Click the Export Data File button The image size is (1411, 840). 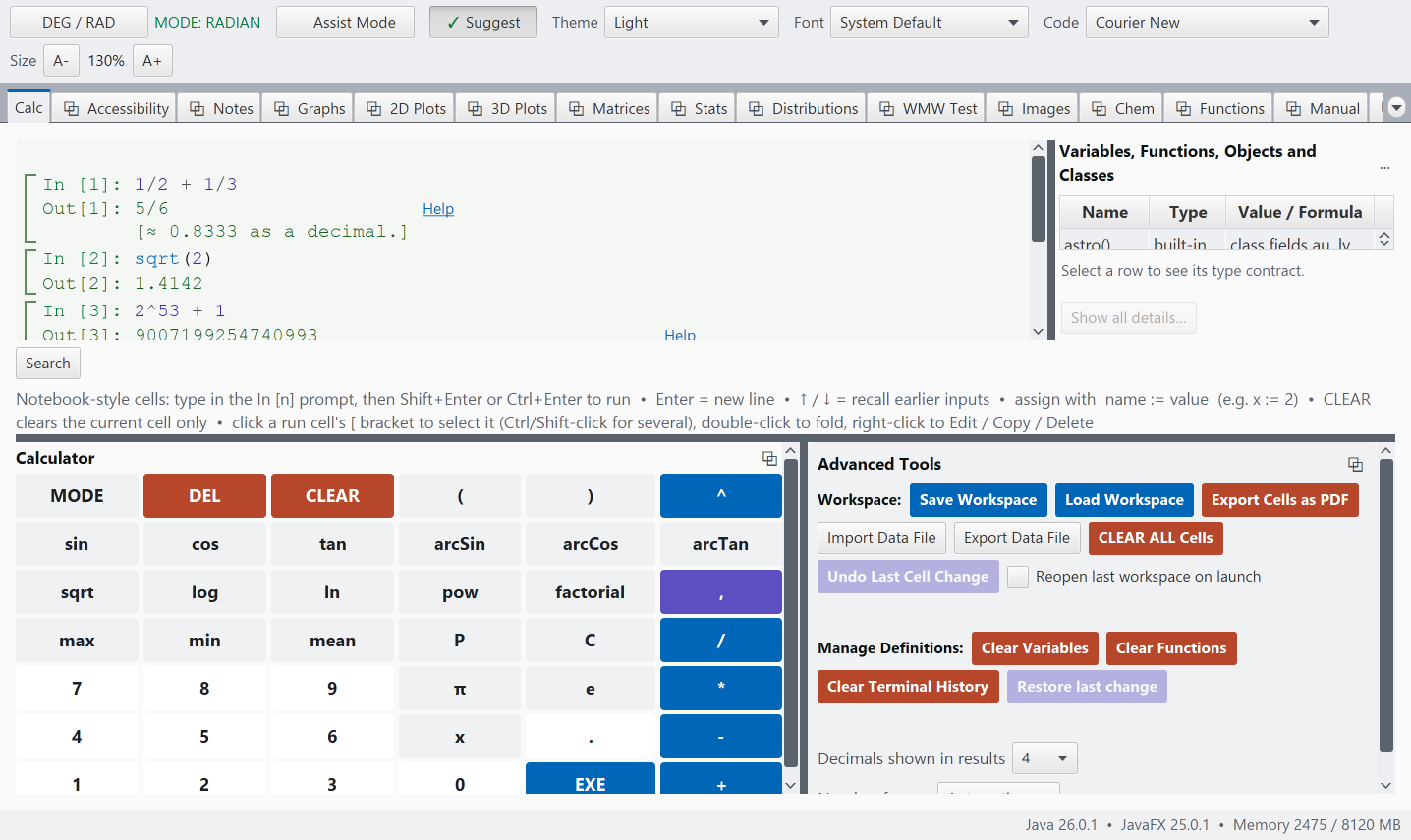(1017, 538)
